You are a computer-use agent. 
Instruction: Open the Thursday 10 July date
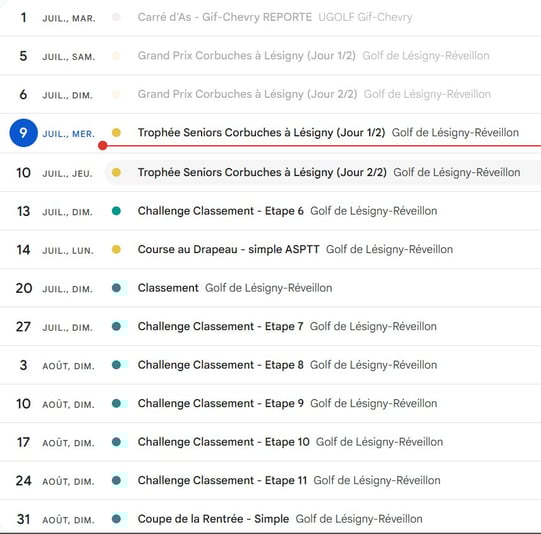coord(23,172)
